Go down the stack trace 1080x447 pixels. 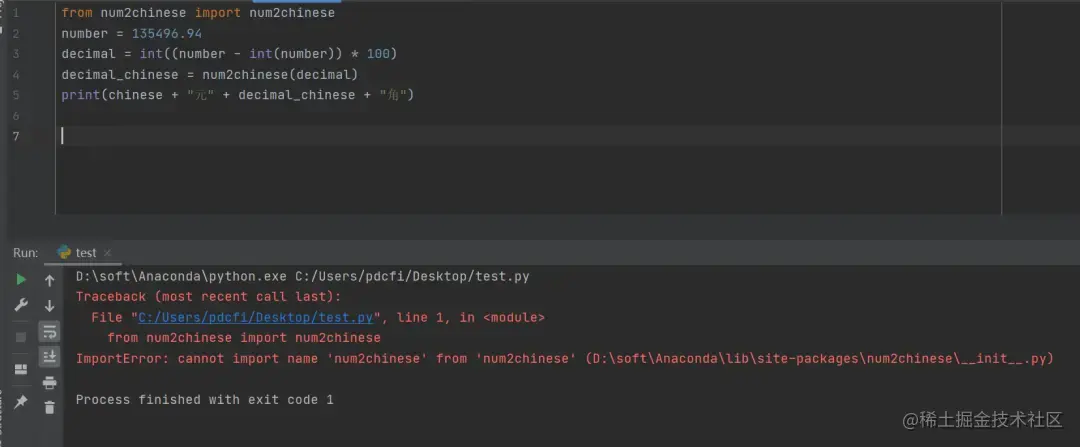tap(50, 306)
